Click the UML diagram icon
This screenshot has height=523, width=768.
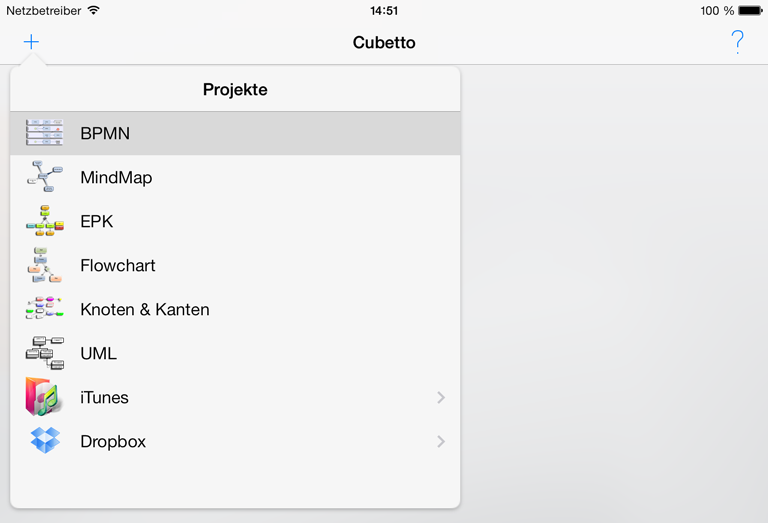point(45,353)
